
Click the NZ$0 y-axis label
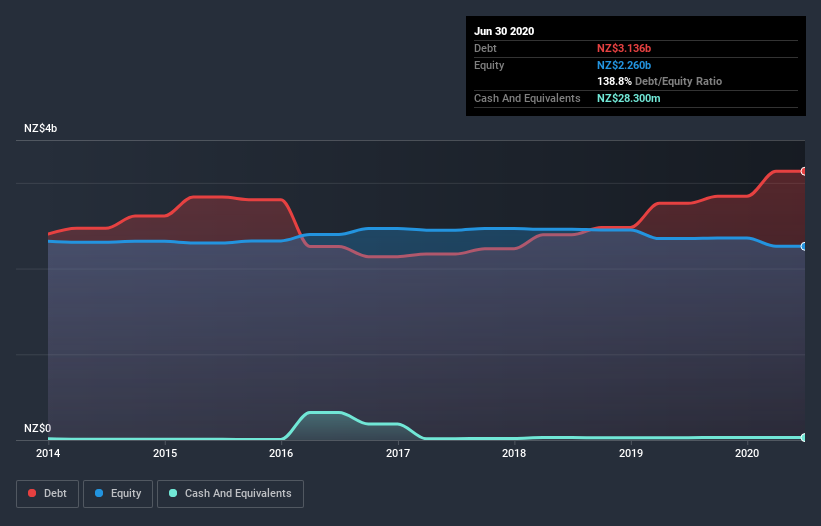(38, 429)
